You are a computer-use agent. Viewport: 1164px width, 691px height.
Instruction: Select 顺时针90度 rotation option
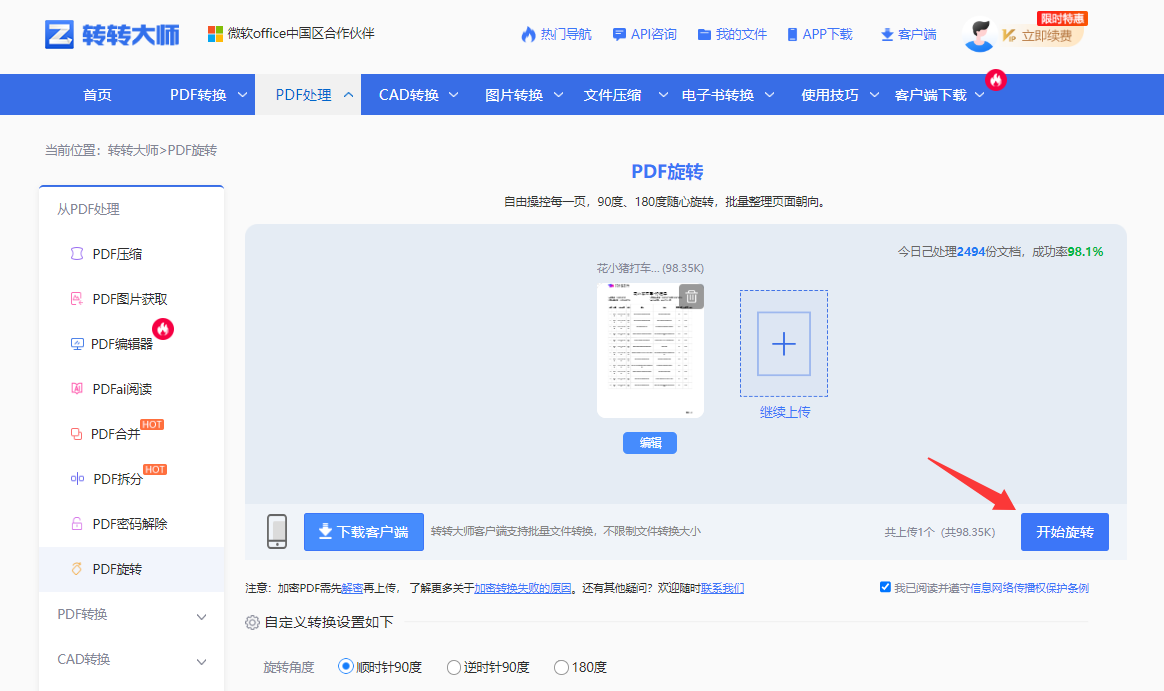click(345, 667)
